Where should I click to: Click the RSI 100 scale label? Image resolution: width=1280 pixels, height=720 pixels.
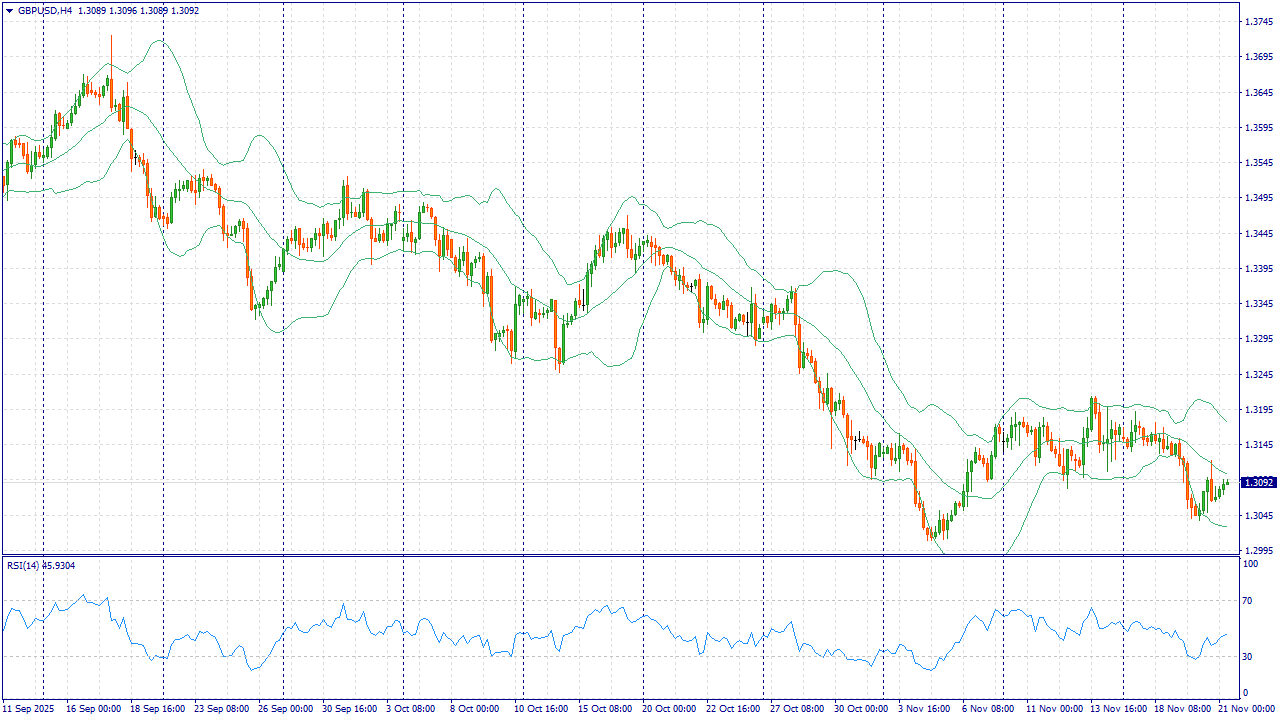[x=1249, y=565]
